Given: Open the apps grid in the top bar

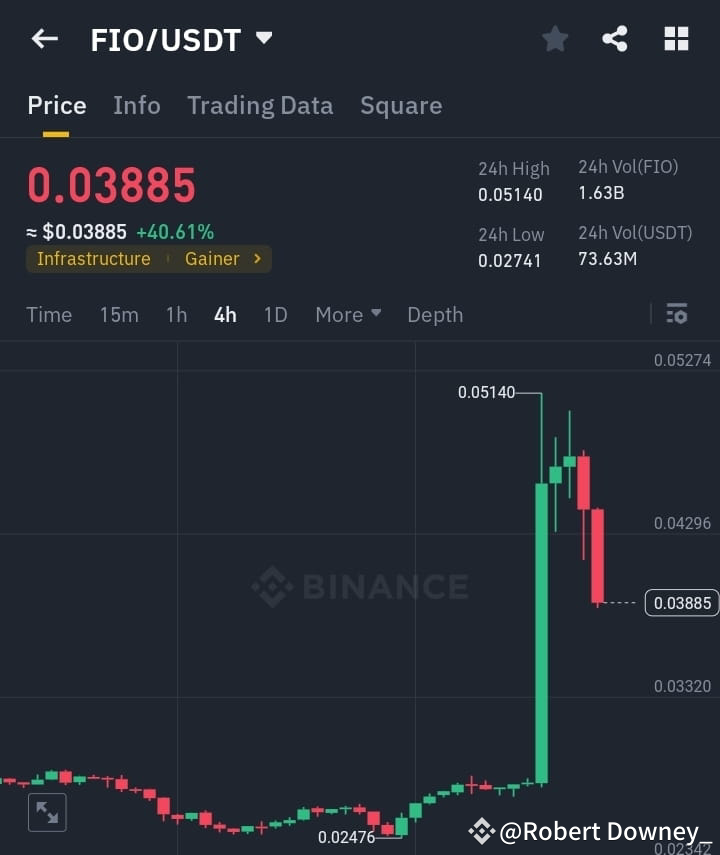Looking at the screenshot, I should (x=676, y=38).
